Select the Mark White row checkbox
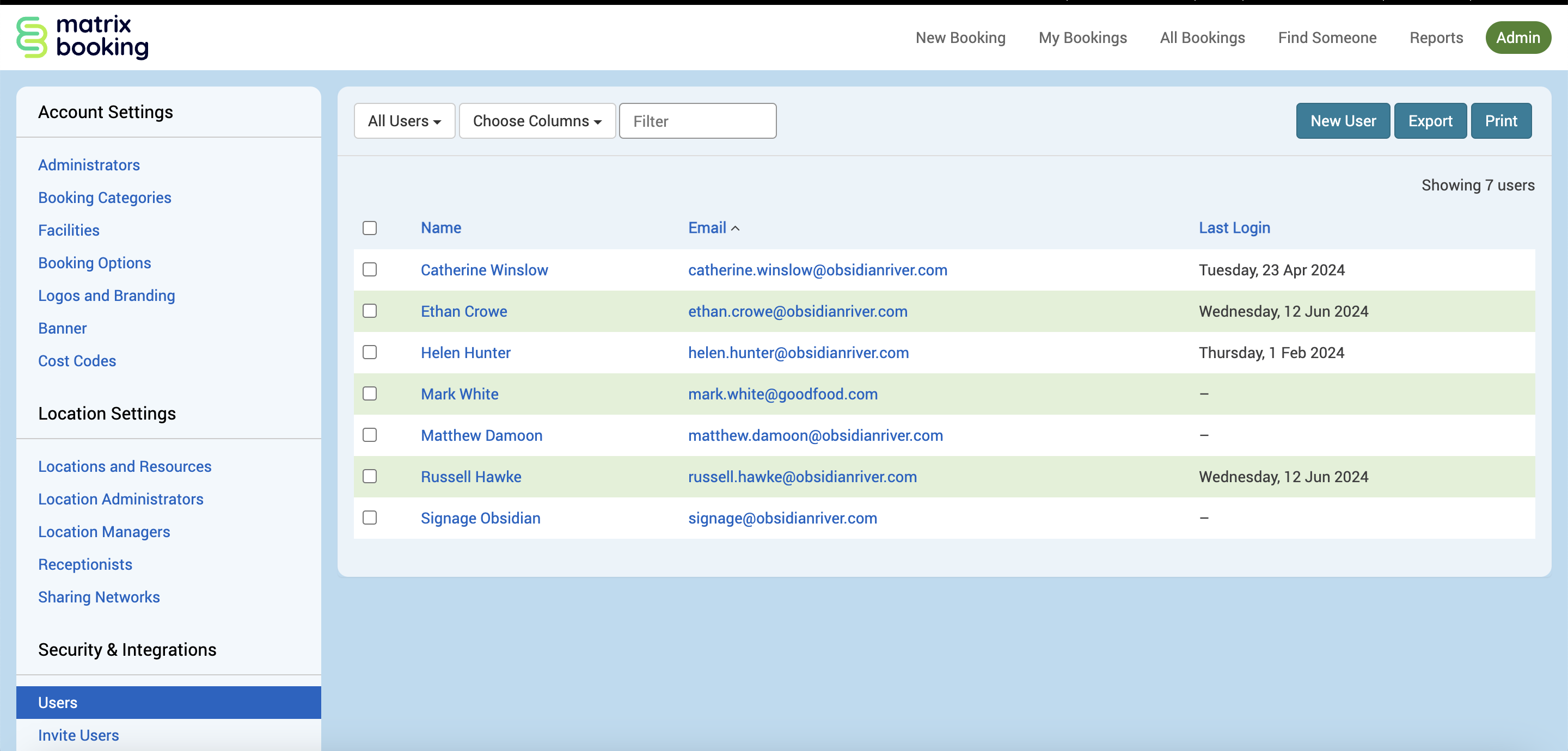1568x751 pixels. [370, 394]
